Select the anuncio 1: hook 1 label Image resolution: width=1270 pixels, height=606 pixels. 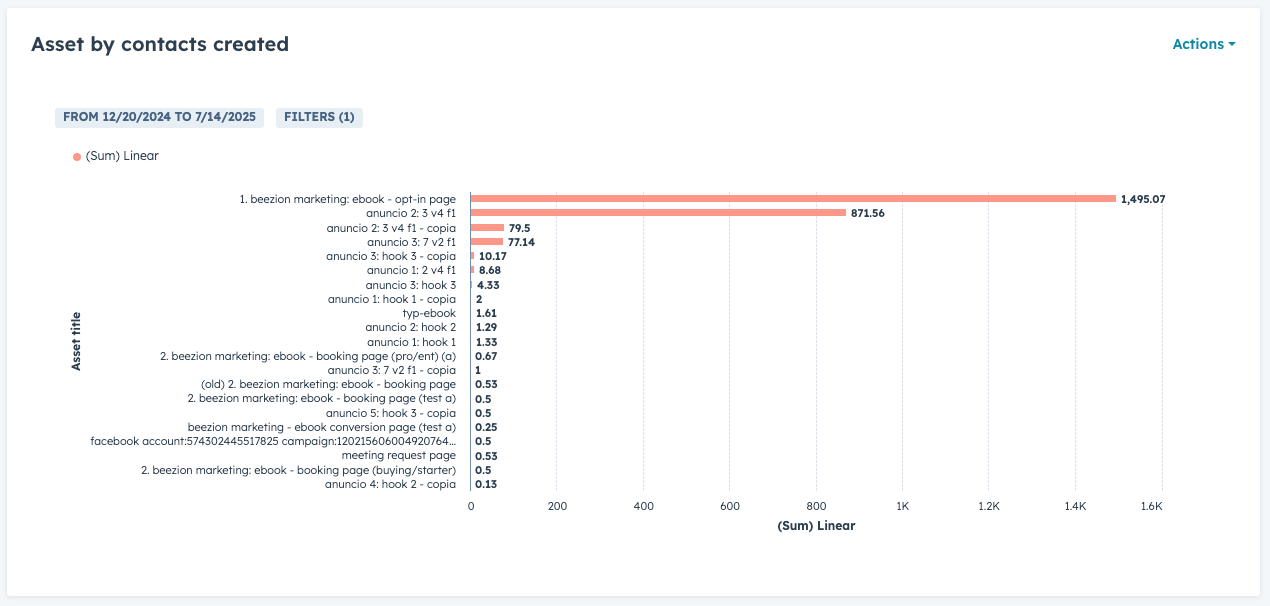411,342
